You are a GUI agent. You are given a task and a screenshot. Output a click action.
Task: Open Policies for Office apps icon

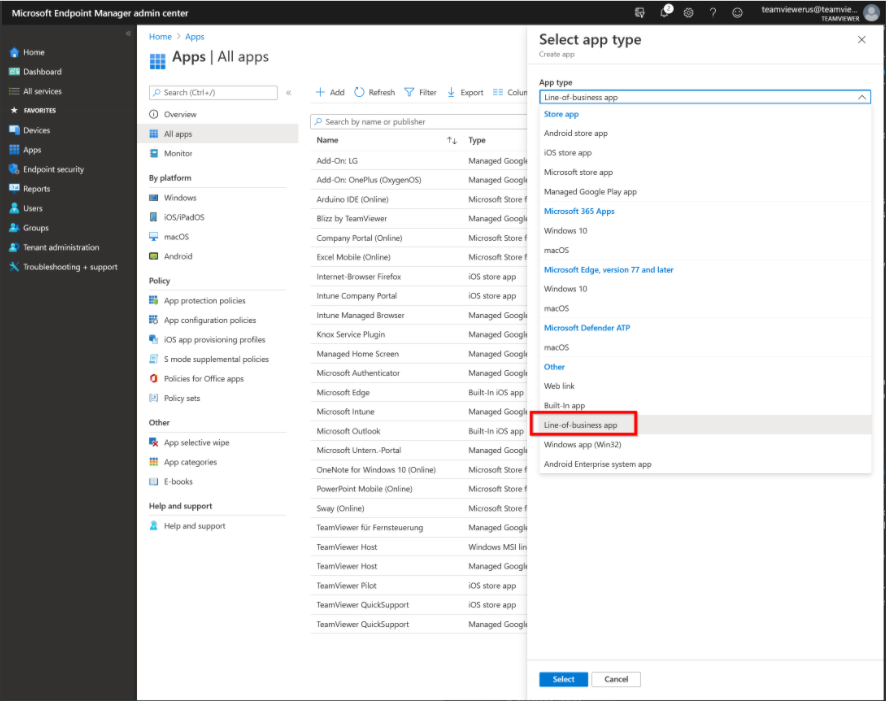click(x=154, y=378)
